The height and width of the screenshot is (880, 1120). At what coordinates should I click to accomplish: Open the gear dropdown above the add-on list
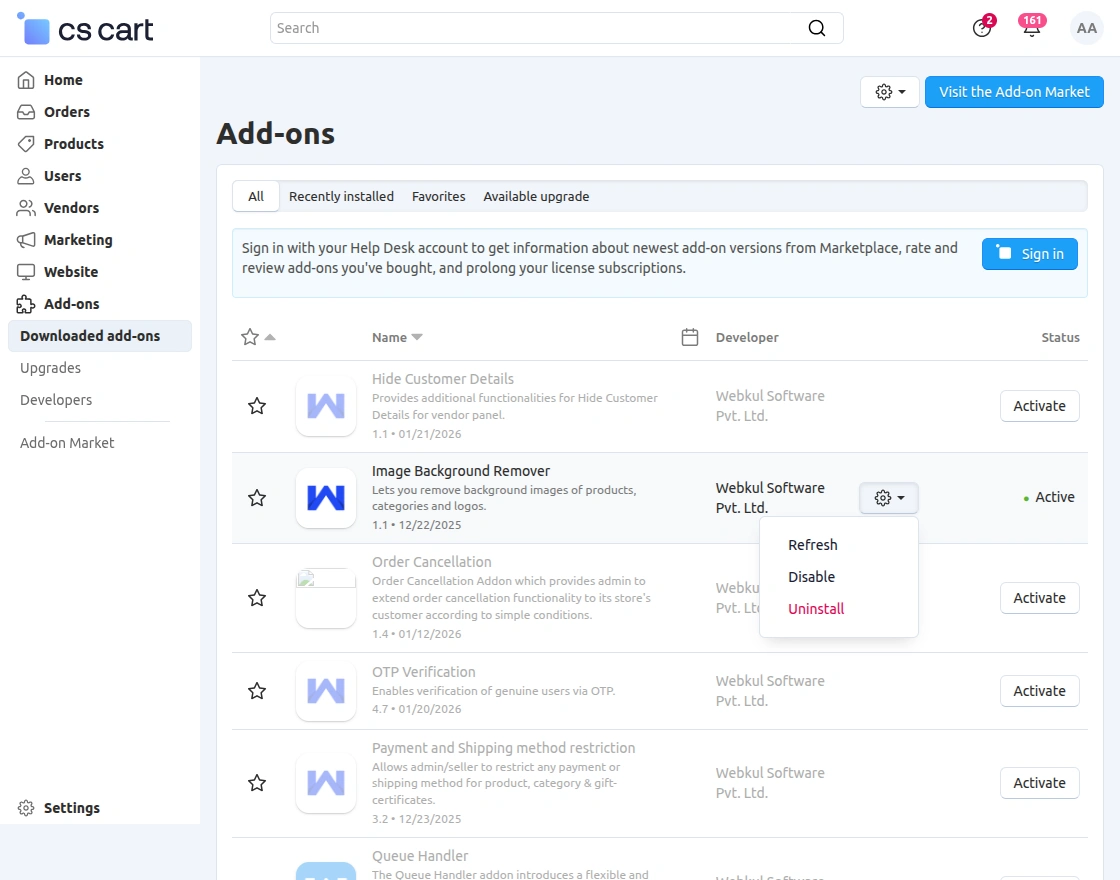point(888,91)
